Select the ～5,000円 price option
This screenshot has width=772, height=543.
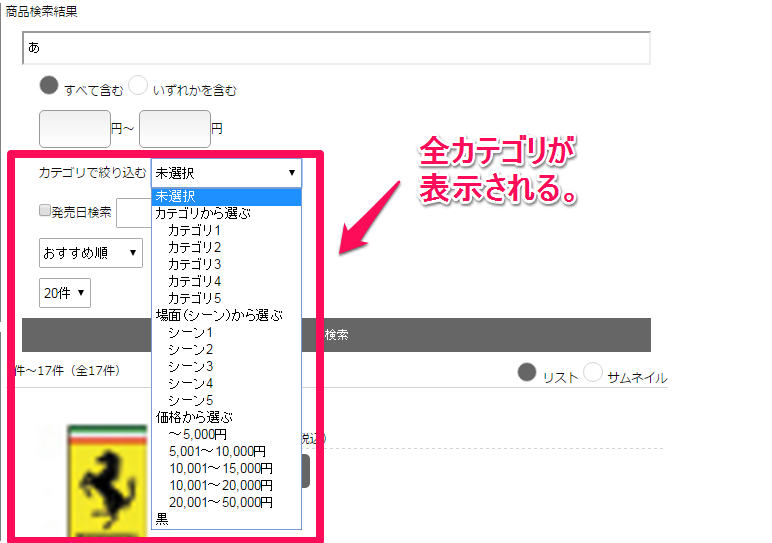coord(197,434)
